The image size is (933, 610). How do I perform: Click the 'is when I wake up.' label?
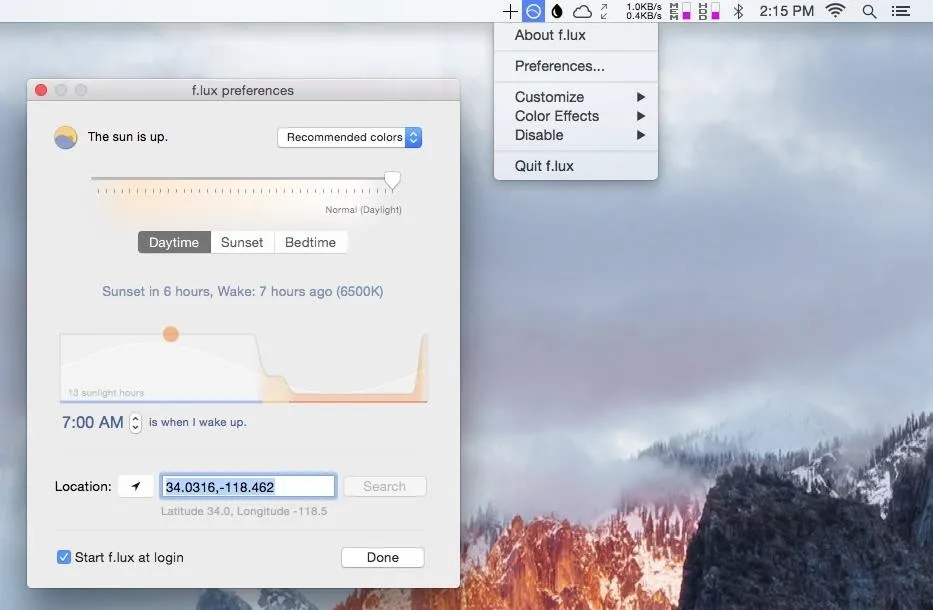coord(198,423)
